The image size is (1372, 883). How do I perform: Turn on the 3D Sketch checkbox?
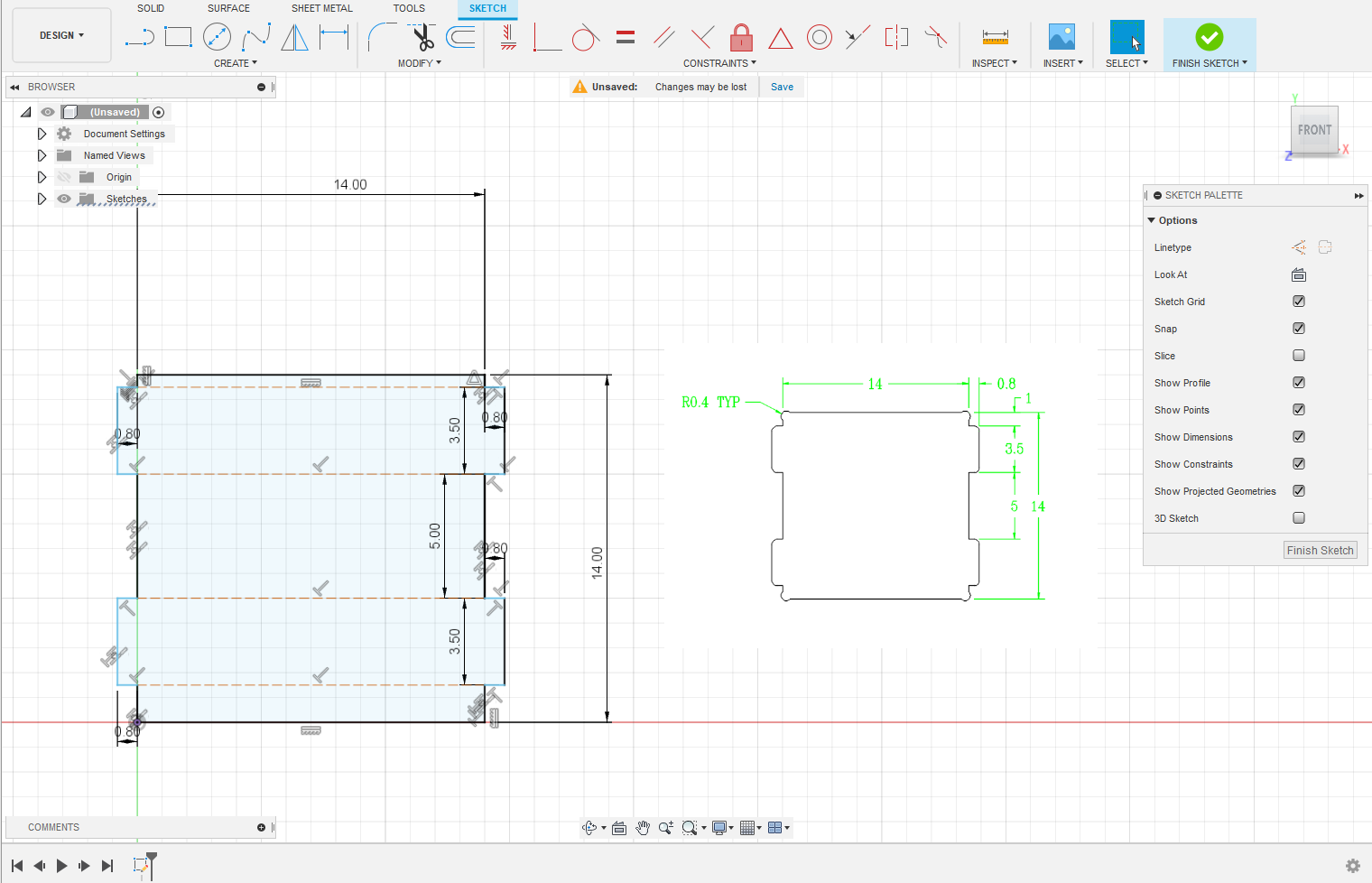tap(1299, 518)
